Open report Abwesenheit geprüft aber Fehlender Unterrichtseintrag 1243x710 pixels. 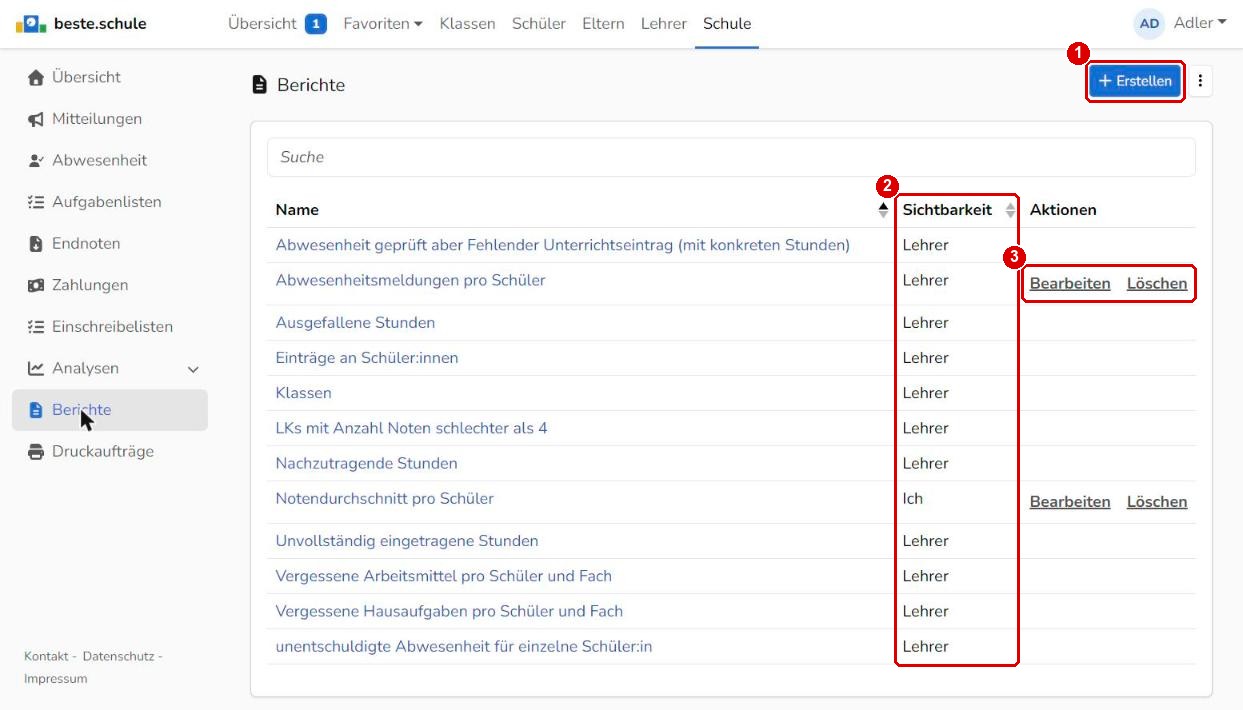click(x=562, y=245)
